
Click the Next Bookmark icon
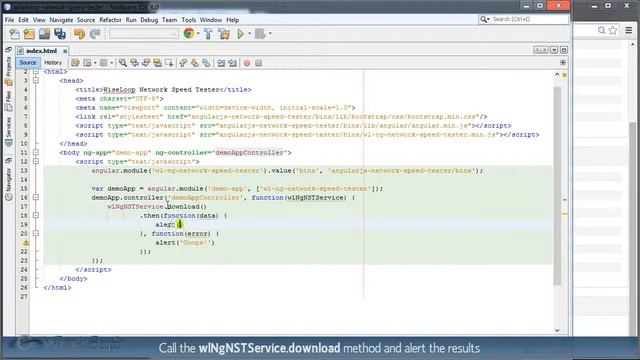click(195, 63)
